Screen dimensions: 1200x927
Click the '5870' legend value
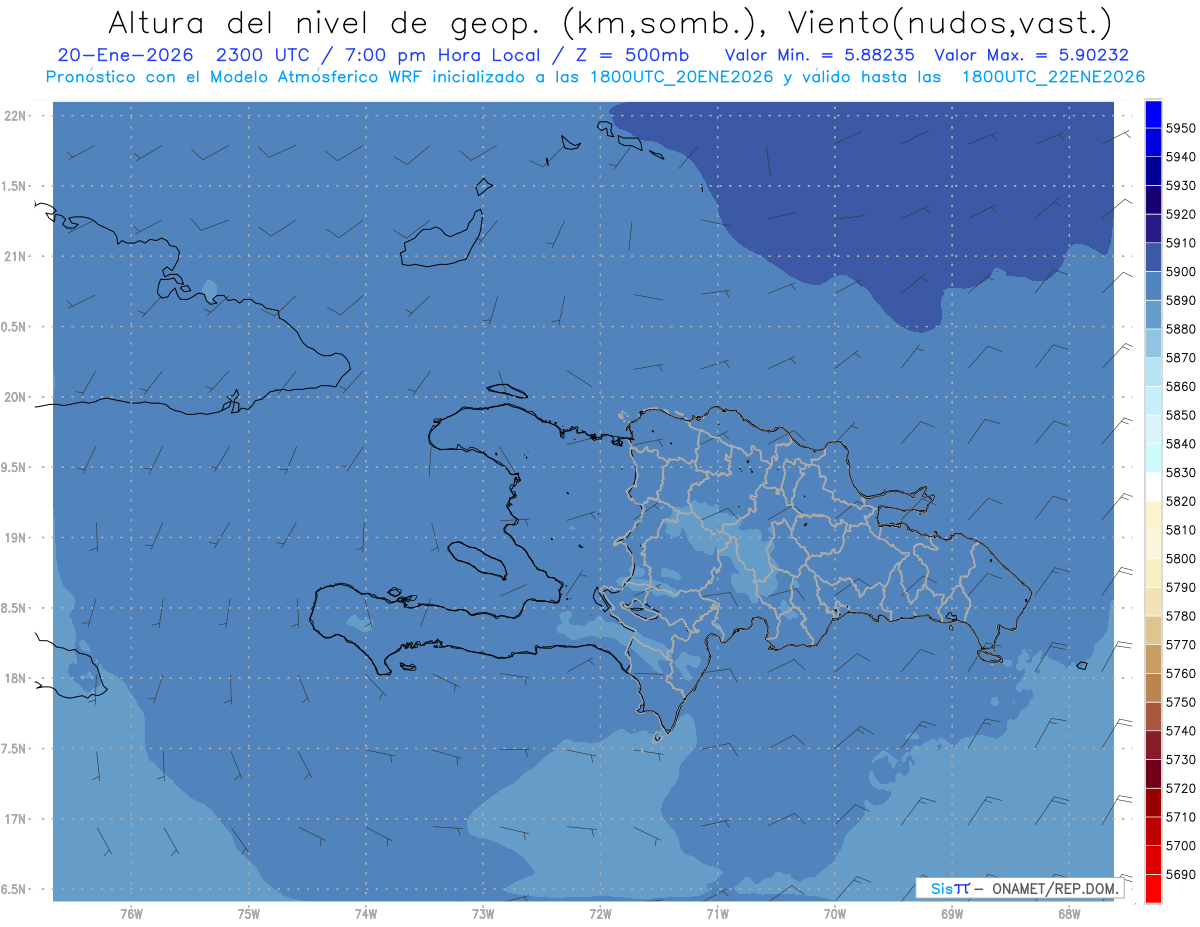coord(1181,358)
